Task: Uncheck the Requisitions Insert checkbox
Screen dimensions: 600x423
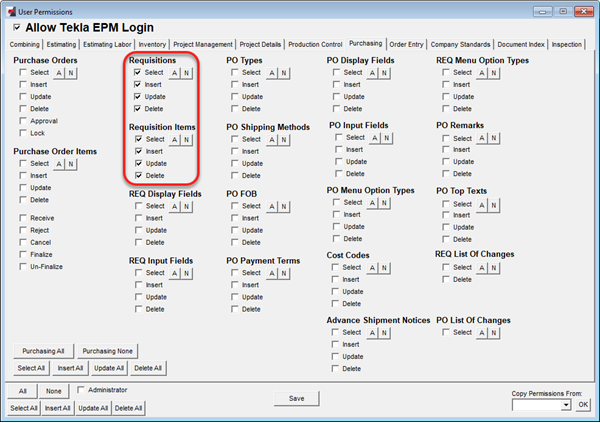Action: [x=138, y=84]
